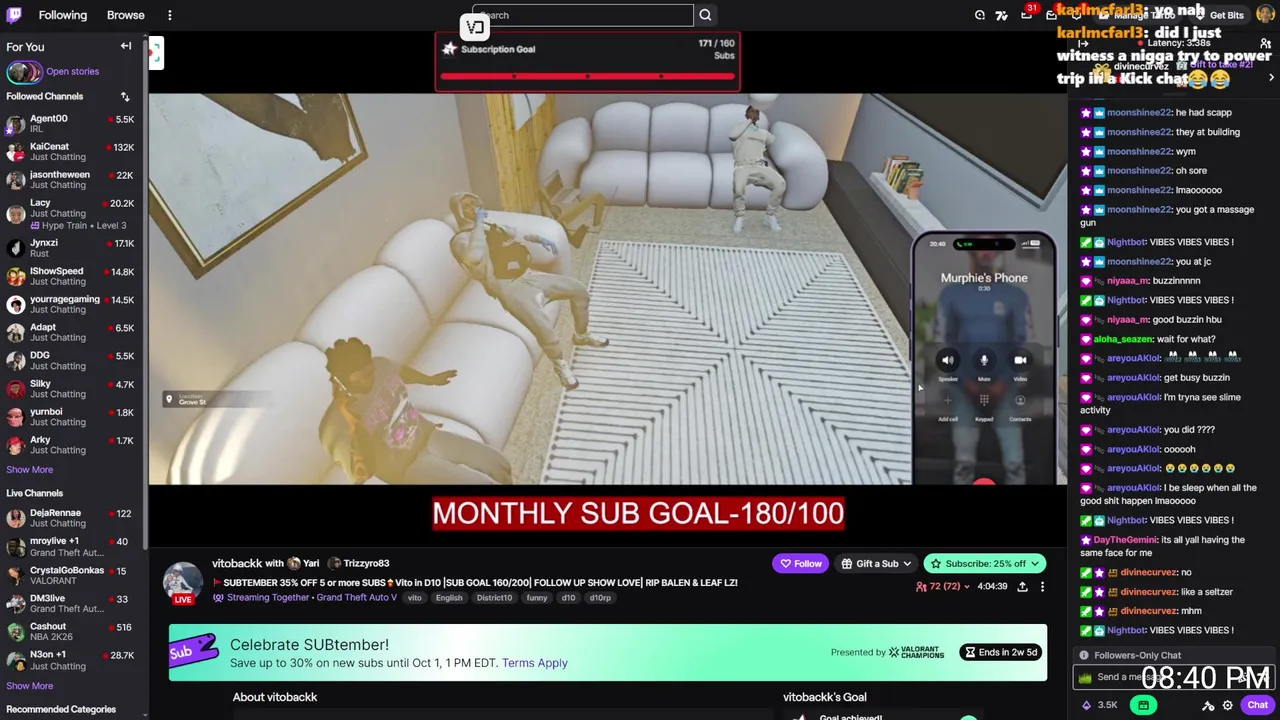Open Yari co-streamer profile
The width and height of the screenshot is (1280, 720).
(x=304, y=563)
